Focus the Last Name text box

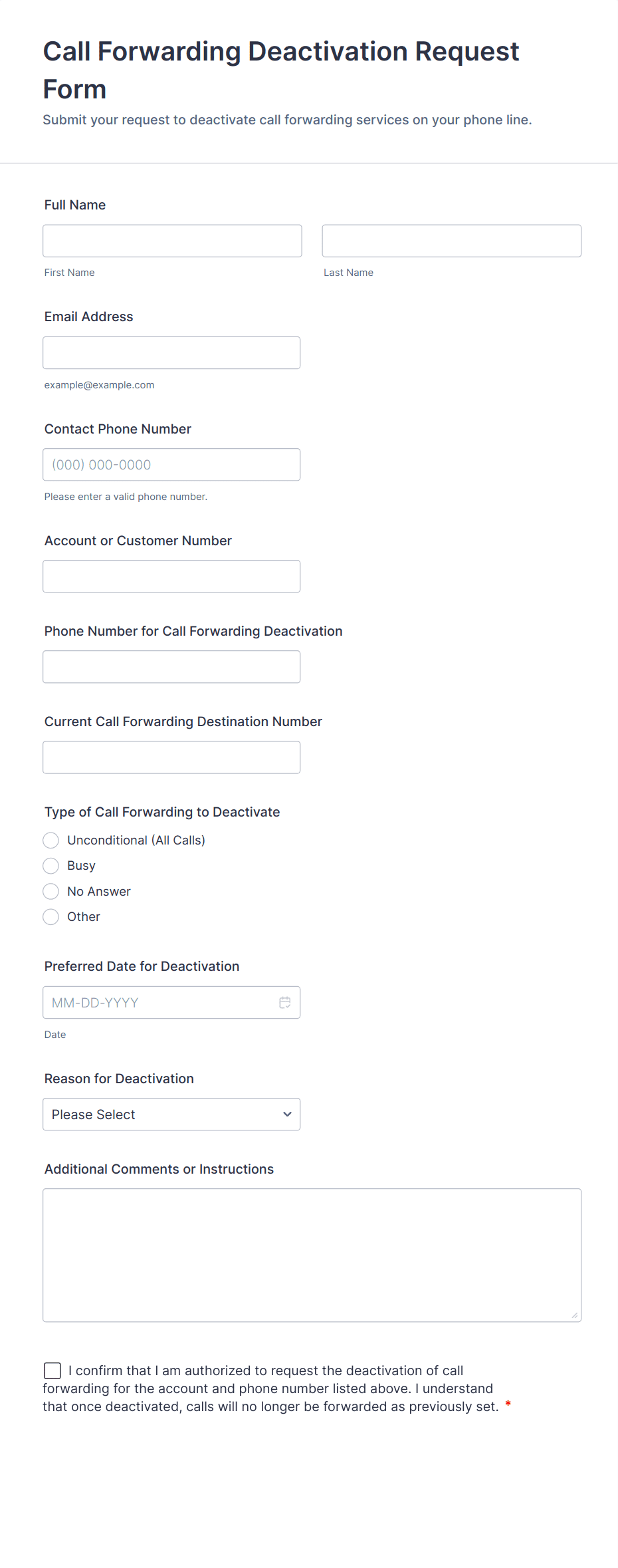point(451,241)
